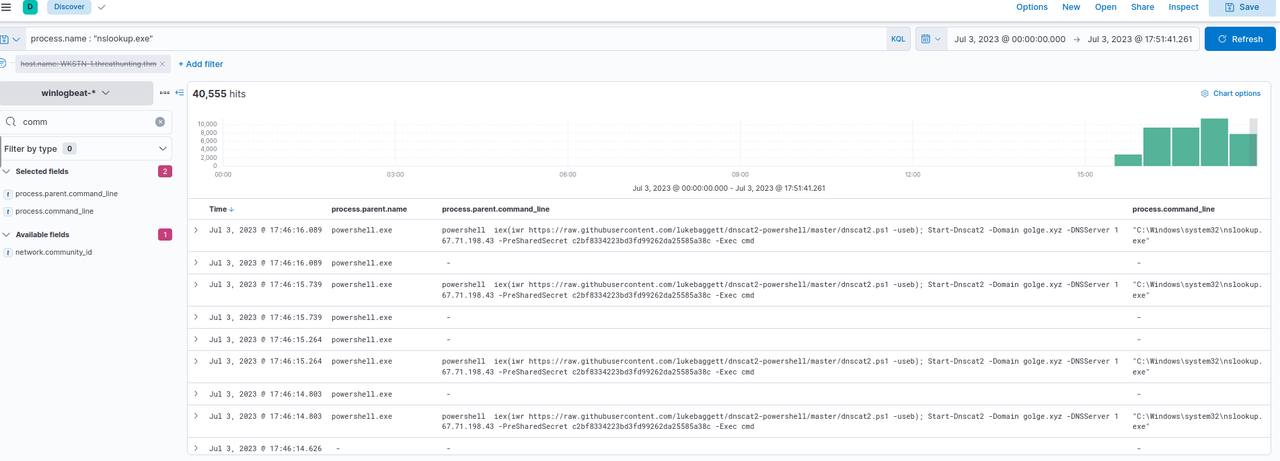
Task: Click into the KQL query input field
Action: tap(455, 39)
